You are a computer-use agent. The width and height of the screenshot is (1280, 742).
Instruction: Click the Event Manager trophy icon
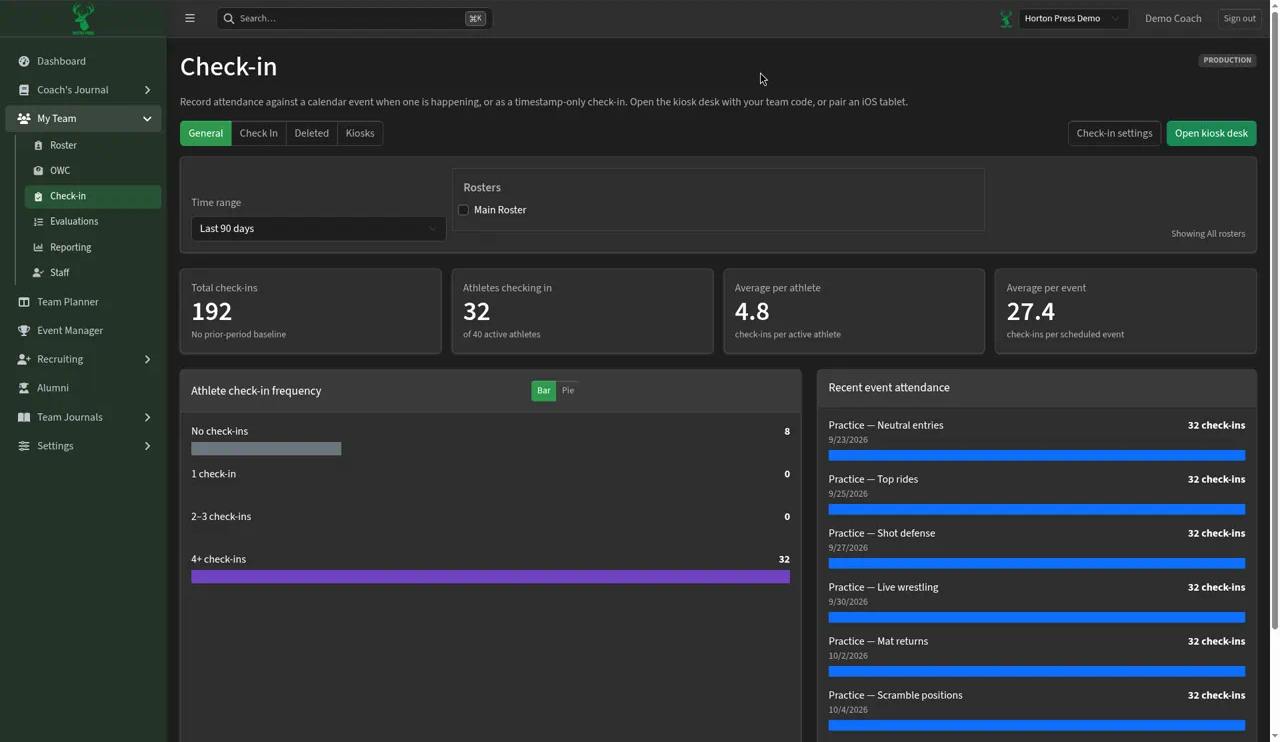(24, 331)
